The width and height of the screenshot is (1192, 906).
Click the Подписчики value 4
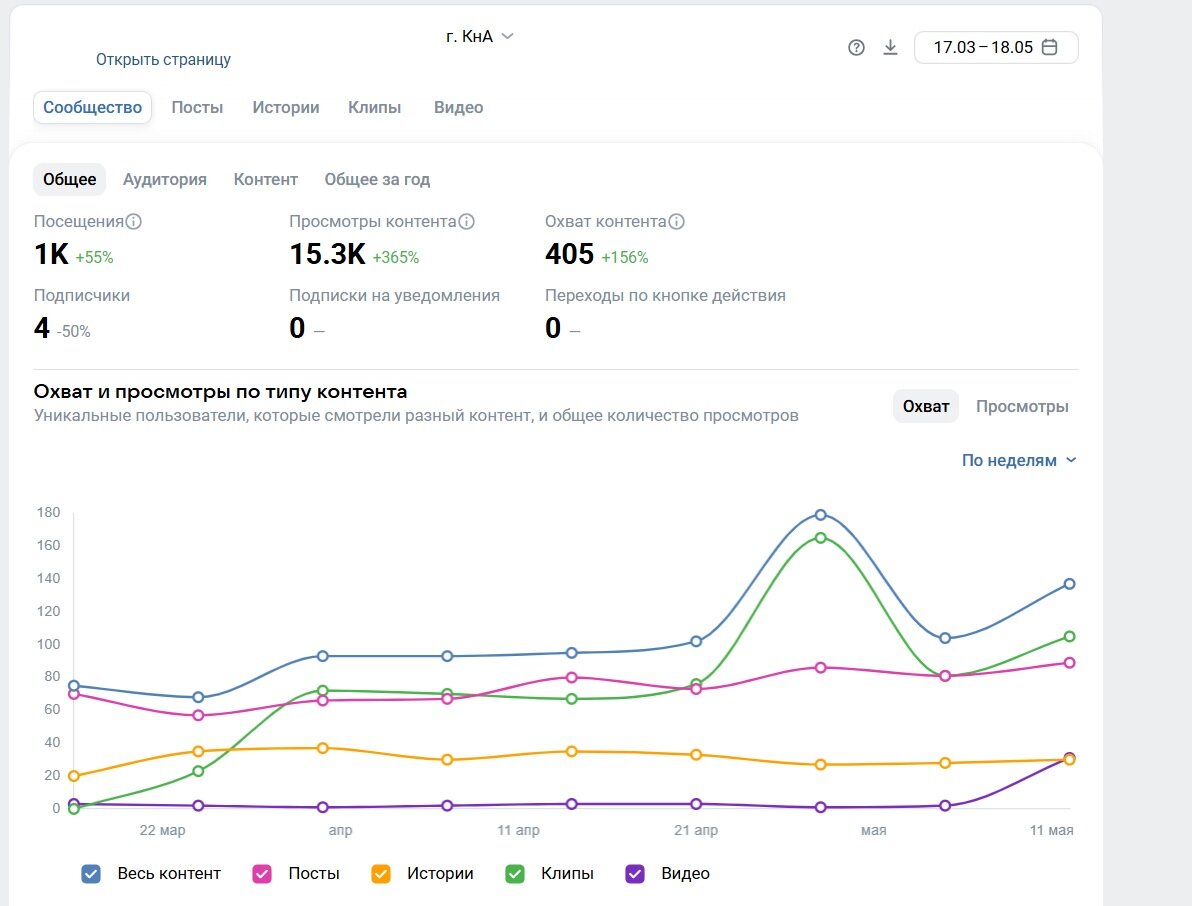42,328
